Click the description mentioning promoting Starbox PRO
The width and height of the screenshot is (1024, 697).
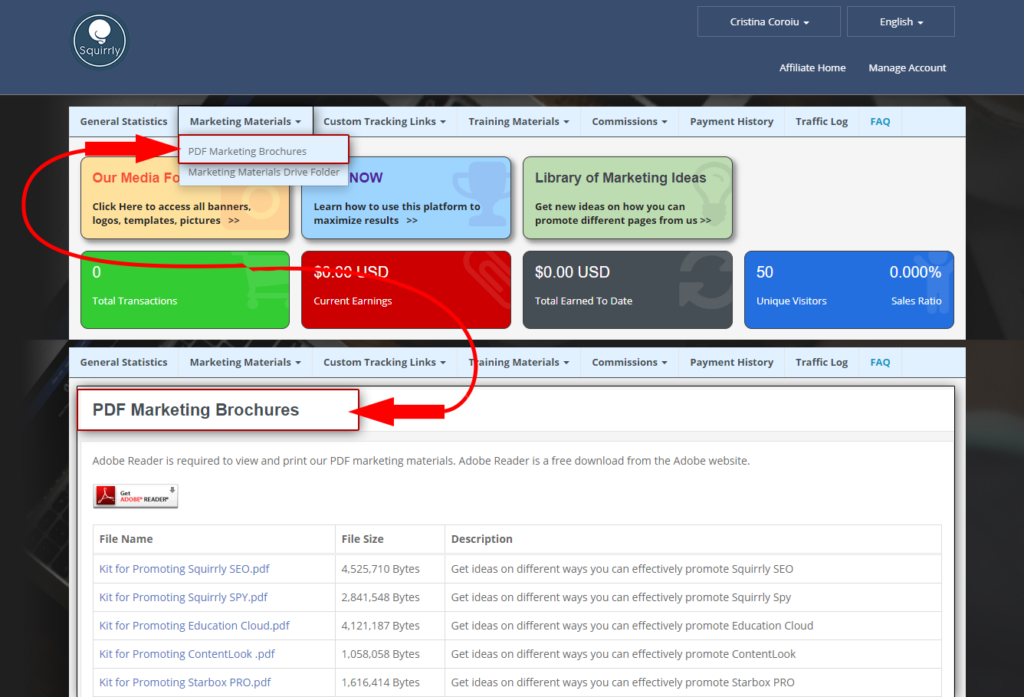tap(623, 683)
